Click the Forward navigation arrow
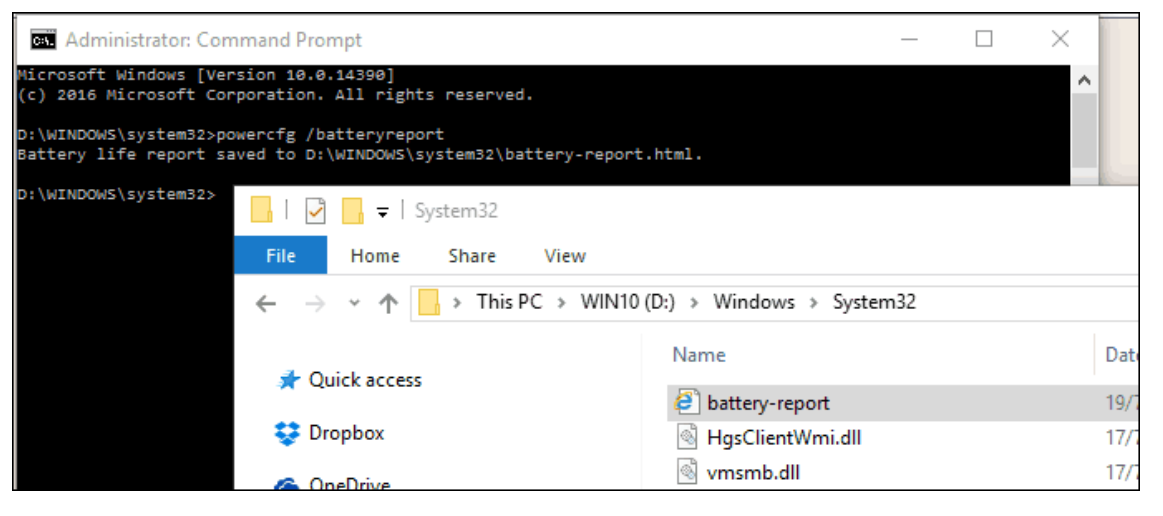Viewport: 1163px width, 516px height. pyautogui.click(x=314, y=303)
